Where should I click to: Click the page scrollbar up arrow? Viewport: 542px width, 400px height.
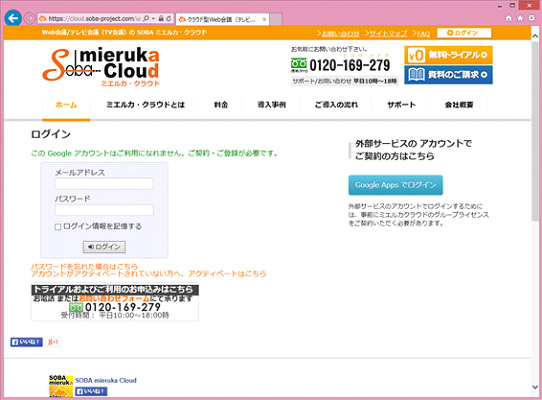pyautogui.click(x=535, y=36)
